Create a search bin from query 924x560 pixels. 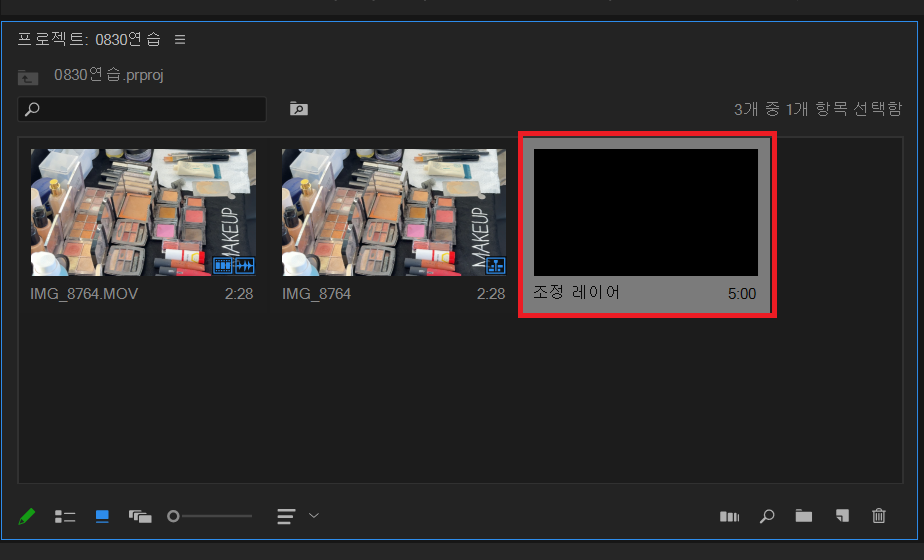pyautogui.click(x=299, y=108)
